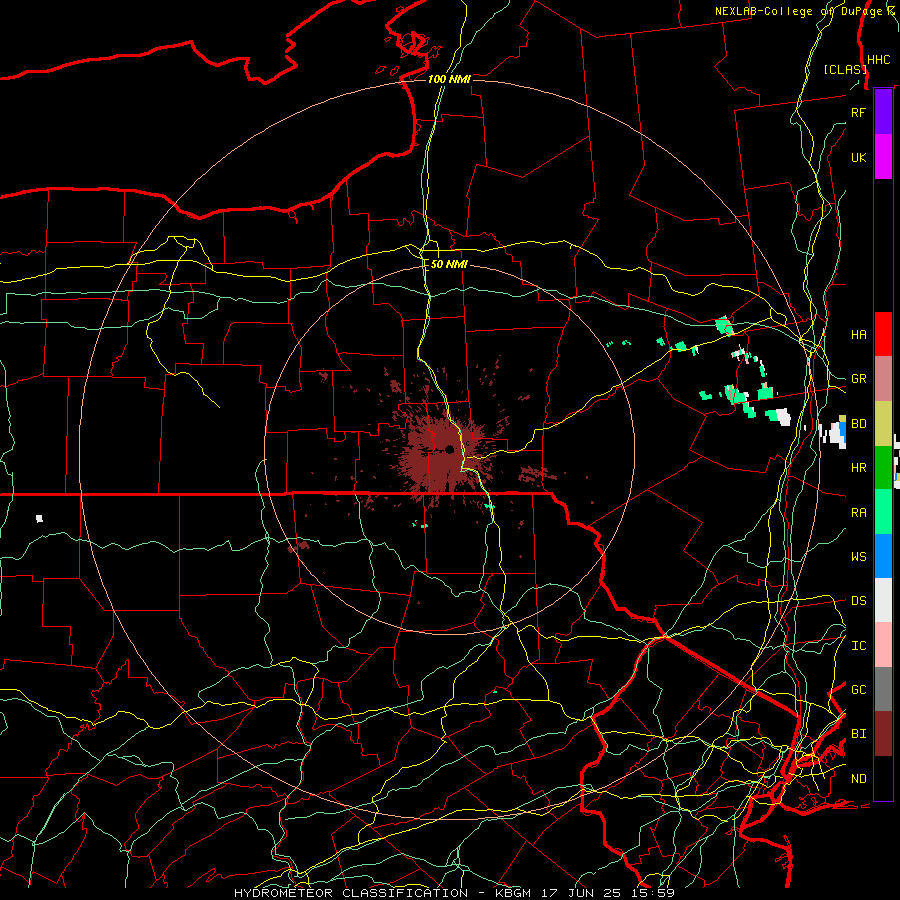Click the black radar site dot at center

pos(449,449)
